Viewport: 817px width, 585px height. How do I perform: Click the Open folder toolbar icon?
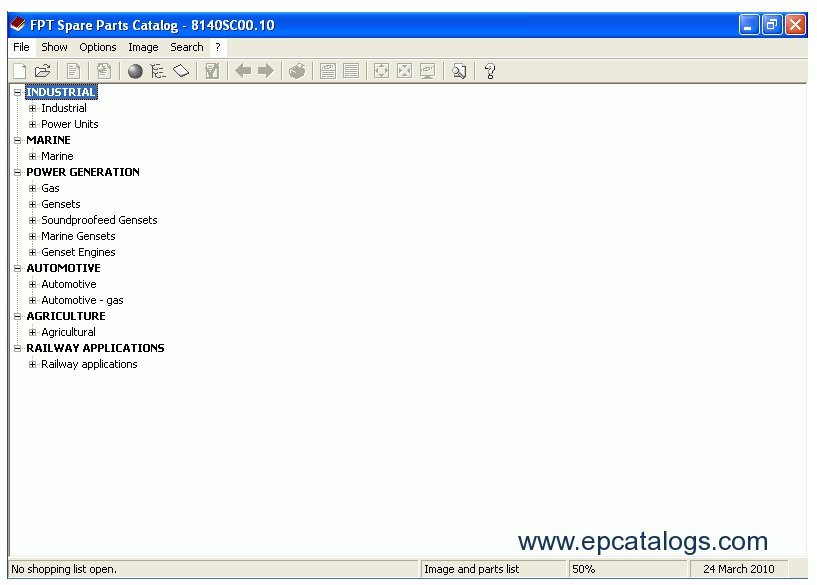tap(42, 71)
